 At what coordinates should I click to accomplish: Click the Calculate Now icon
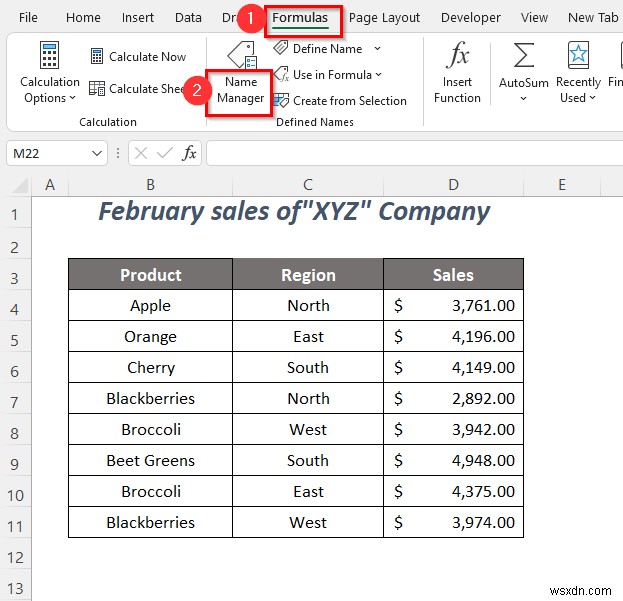click(x=97, y=56)
